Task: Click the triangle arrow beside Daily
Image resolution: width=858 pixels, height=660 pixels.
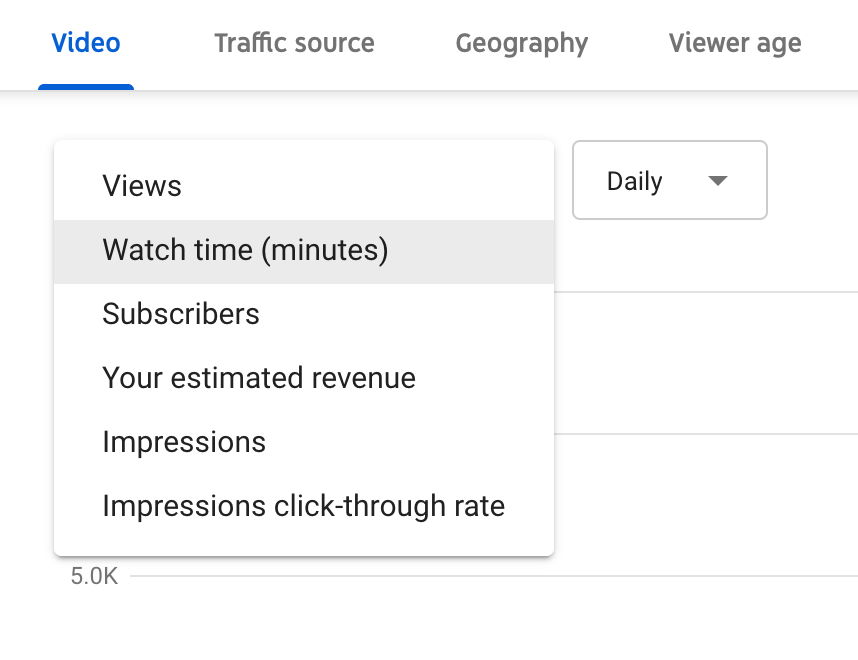Action: [717, 181]
